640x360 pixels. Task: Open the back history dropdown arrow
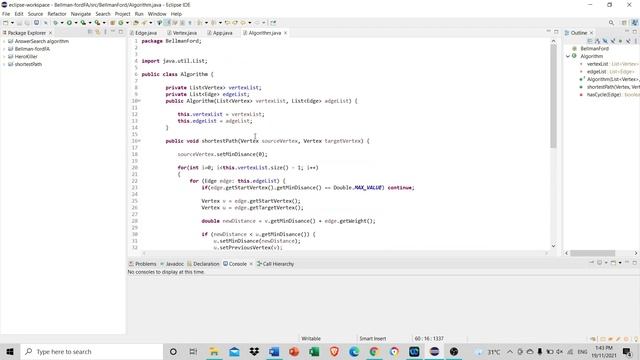(250, 23)
